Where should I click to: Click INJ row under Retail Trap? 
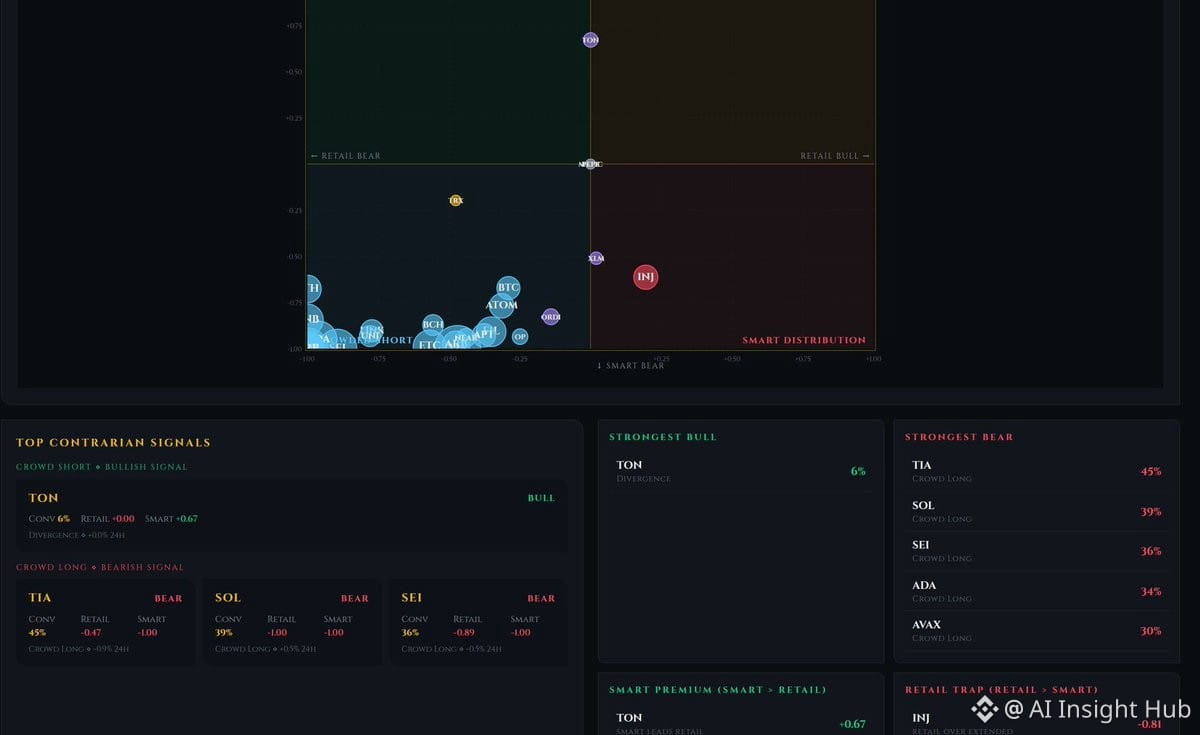[1037, 723]
